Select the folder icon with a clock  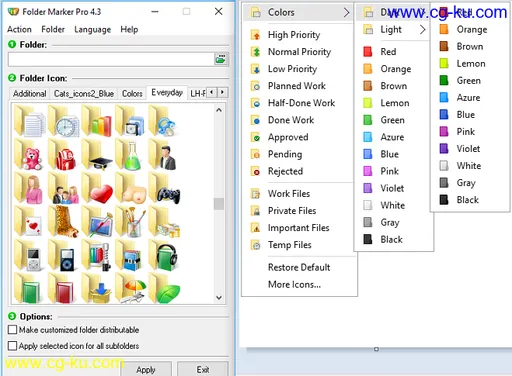point(64,121)
